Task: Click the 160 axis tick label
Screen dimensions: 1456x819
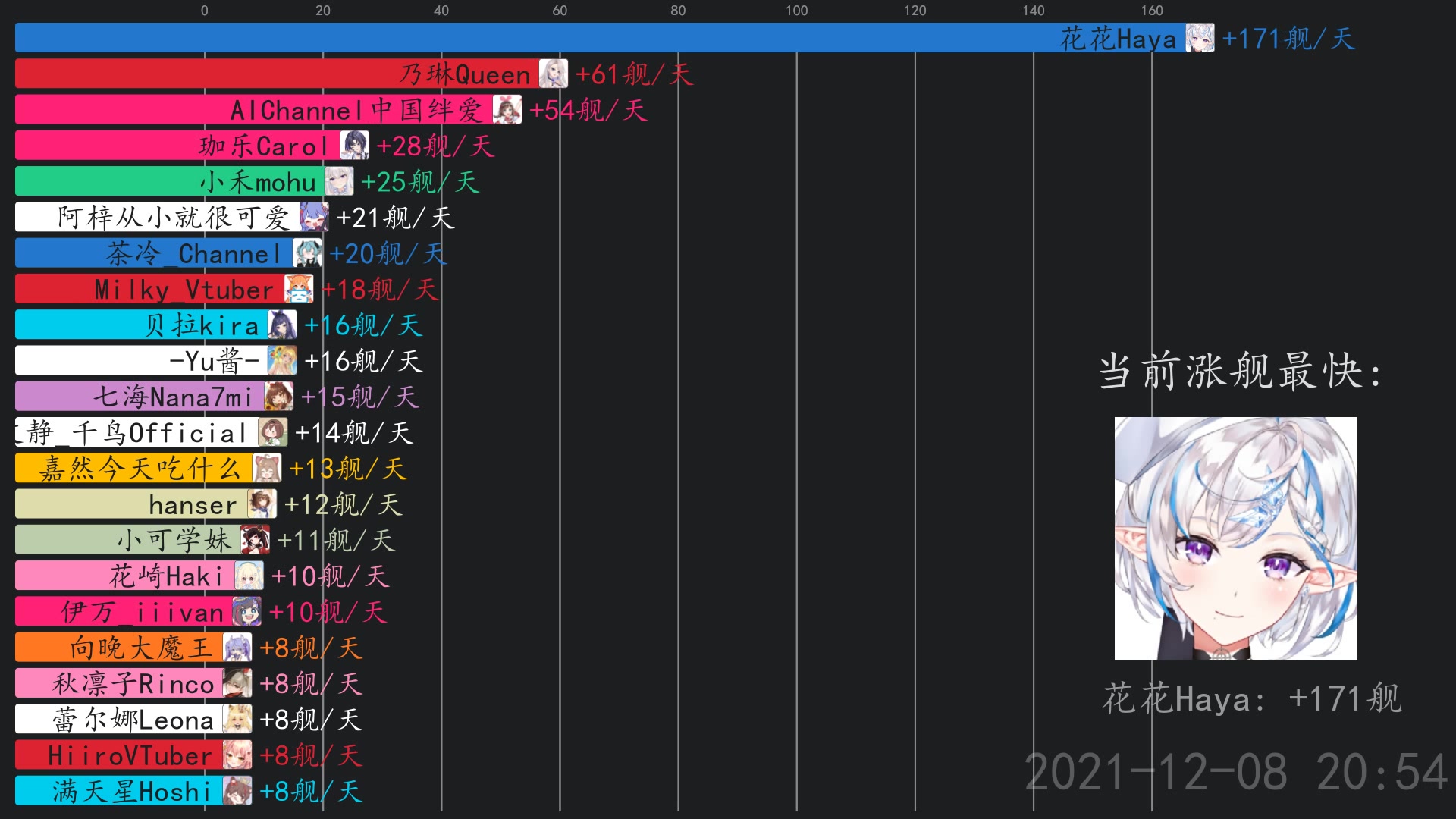Action: (1152, 11)
